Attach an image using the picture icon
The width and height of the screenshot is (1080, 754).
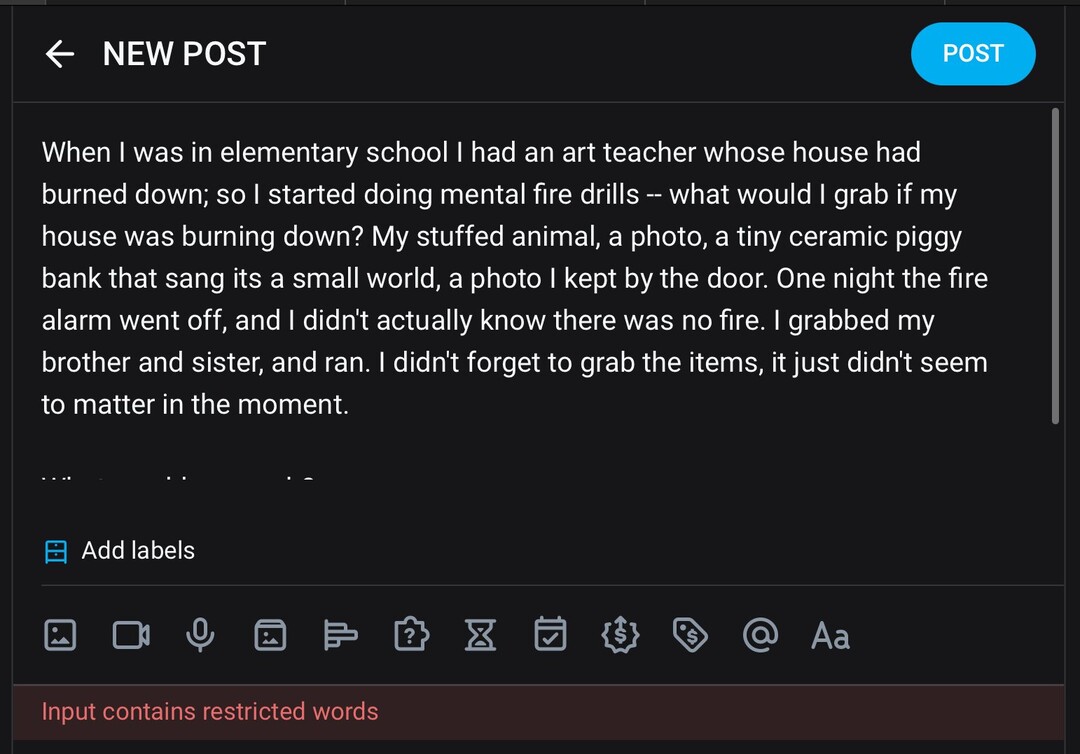(60, 635)
